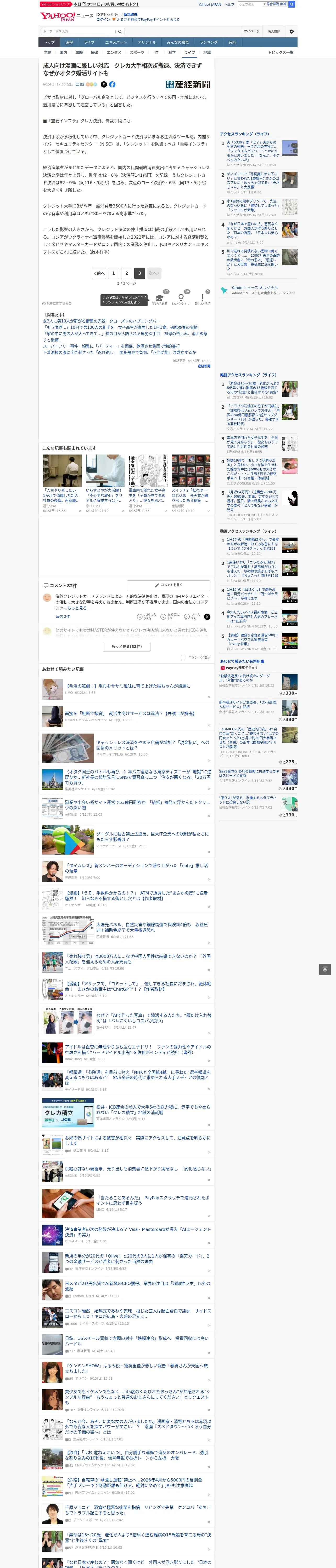Click 購入履歴 link
The height and width of the screenshot is (1568, 336).
[x=274, y=31]
